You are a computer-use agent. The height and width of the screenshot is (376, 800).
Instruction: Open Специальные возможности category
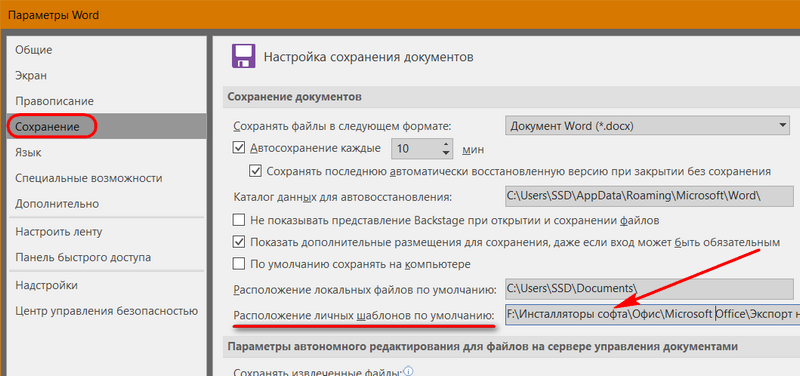coord(89,178)
